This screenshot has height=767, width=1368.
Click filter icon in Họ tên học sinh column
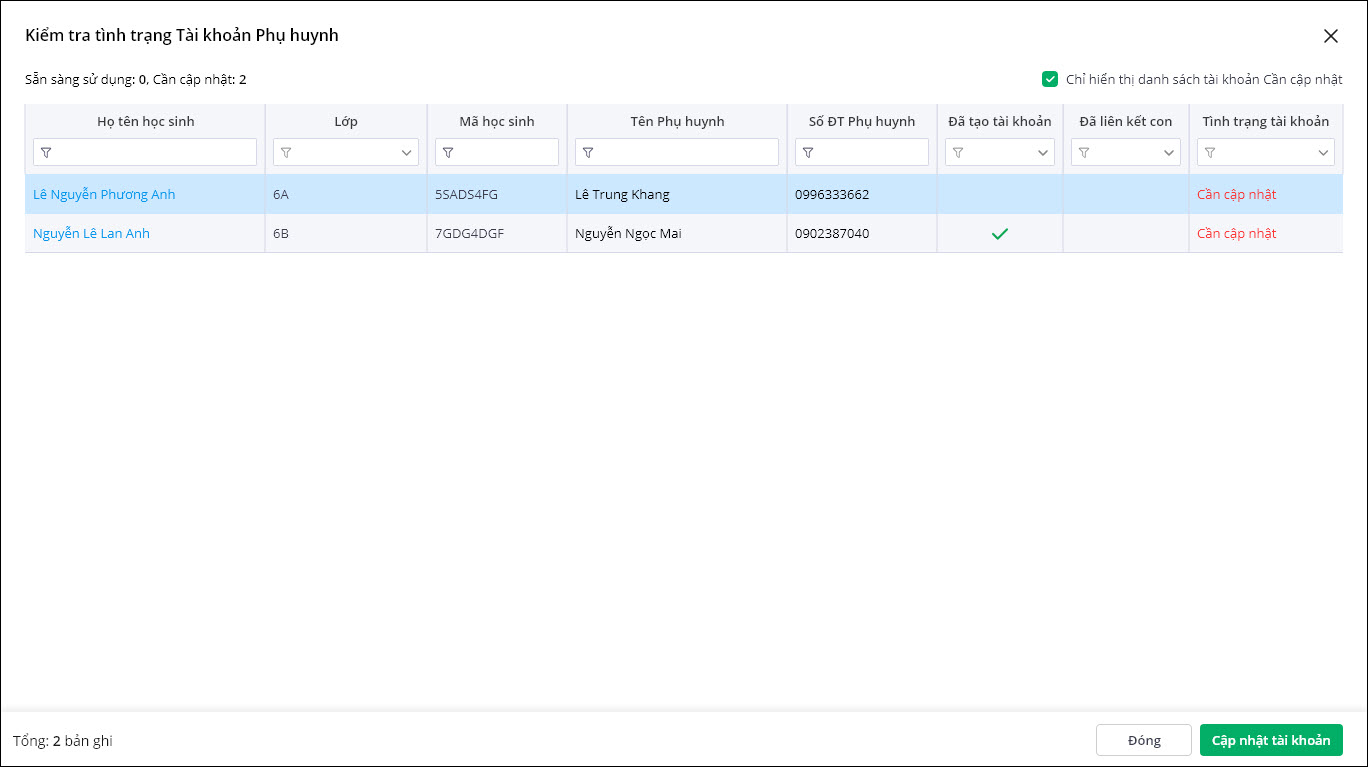[x=46, y=153]
